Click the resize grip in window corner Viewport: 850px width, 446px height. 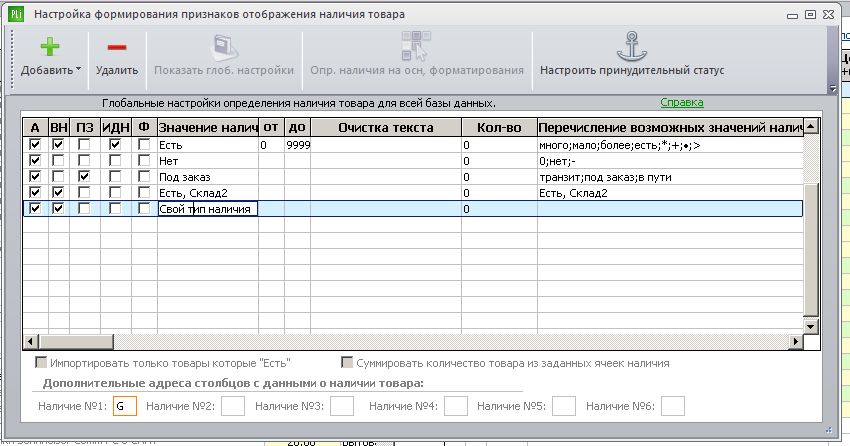[x=828, y=430]
